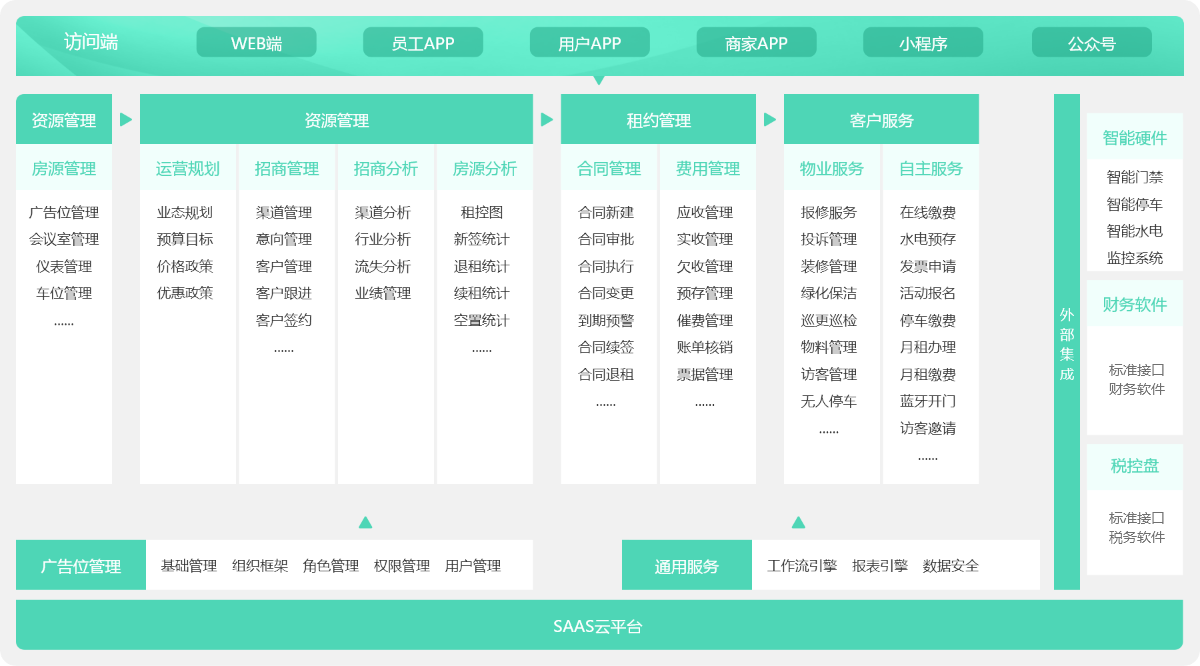Select the 业态规划 item

tap(185, 212)
